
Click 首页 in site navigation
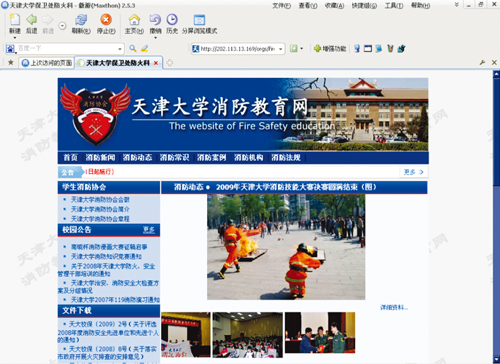(x=70, y=157)
